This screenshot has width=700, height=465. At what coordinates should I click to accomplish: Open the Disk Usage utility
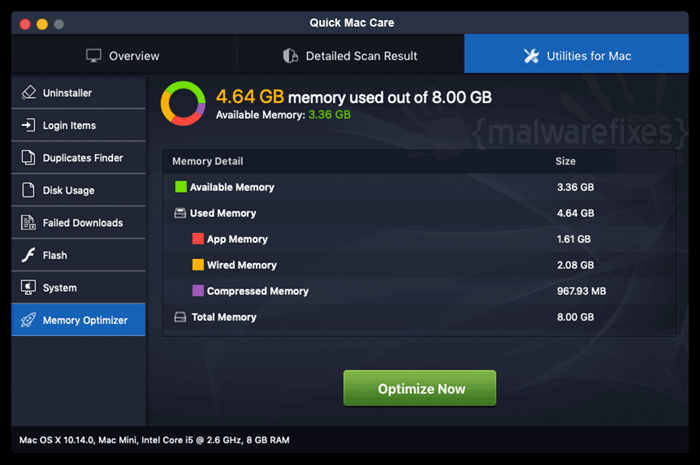point(79,190)
